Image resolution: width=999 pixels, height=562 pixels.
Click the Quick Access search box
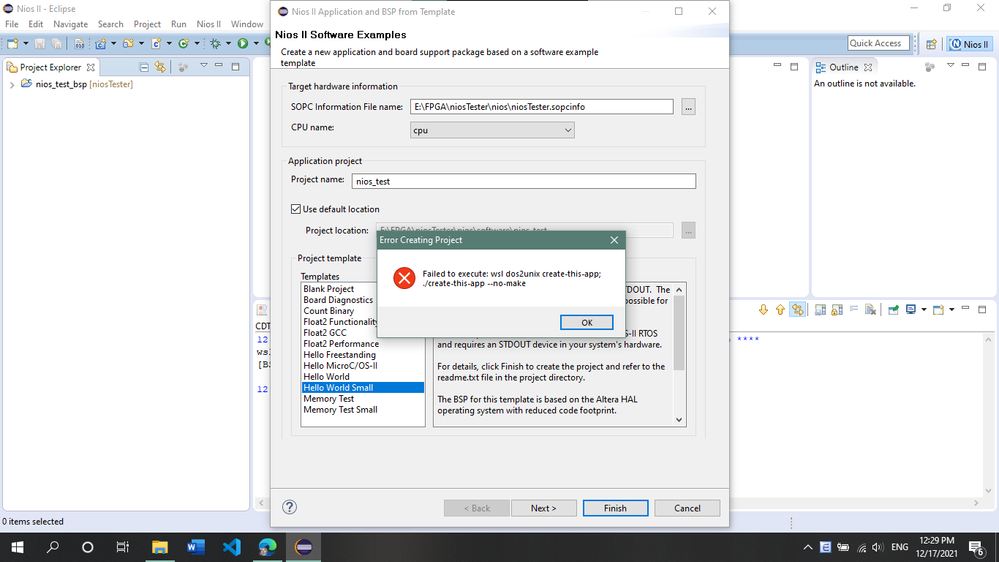(x=878, y=43)
